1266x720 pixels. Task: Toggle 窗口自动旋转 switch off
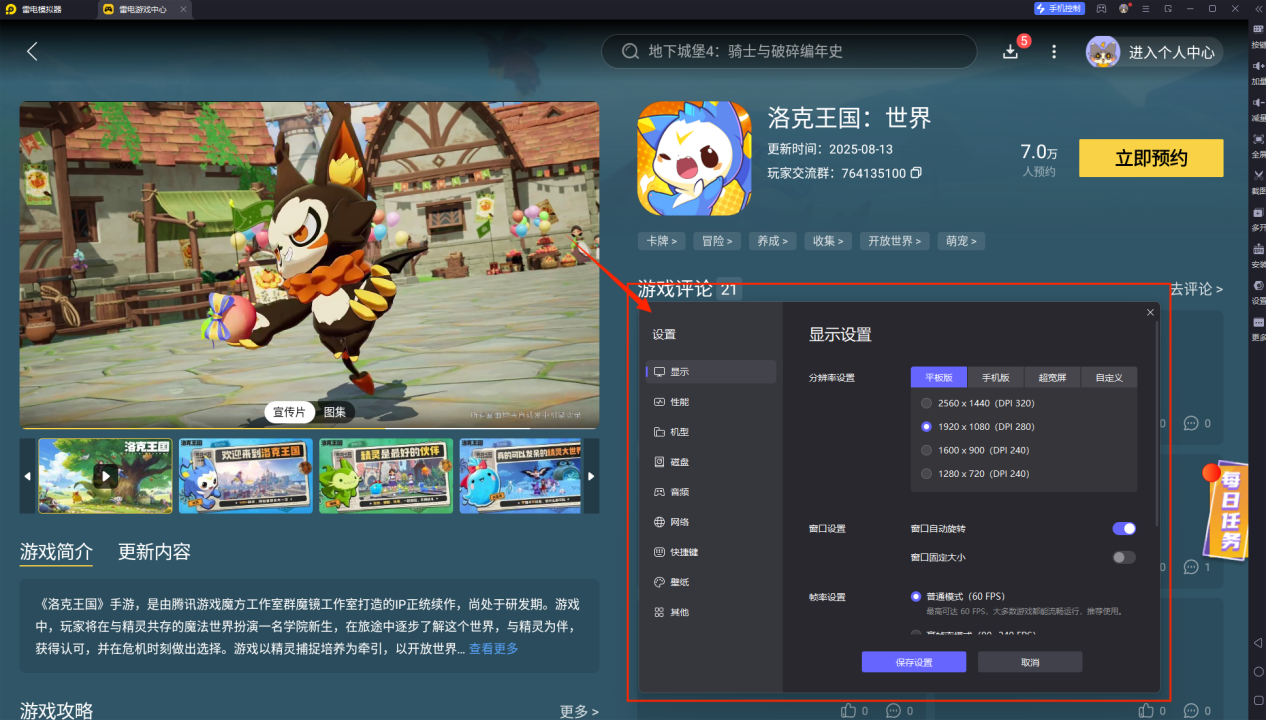tap(1124, 528)
